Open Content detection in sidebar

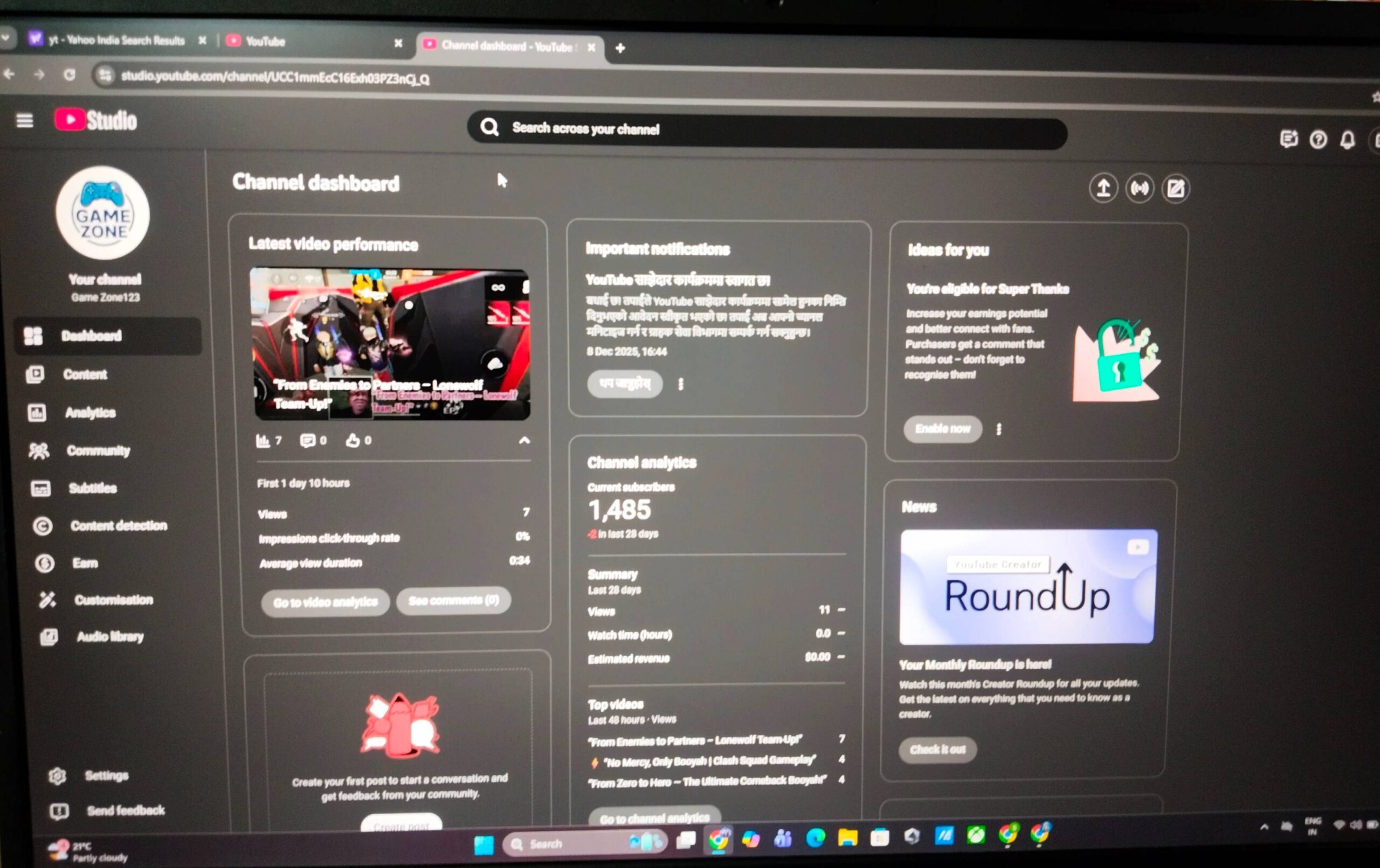[118, 526]
